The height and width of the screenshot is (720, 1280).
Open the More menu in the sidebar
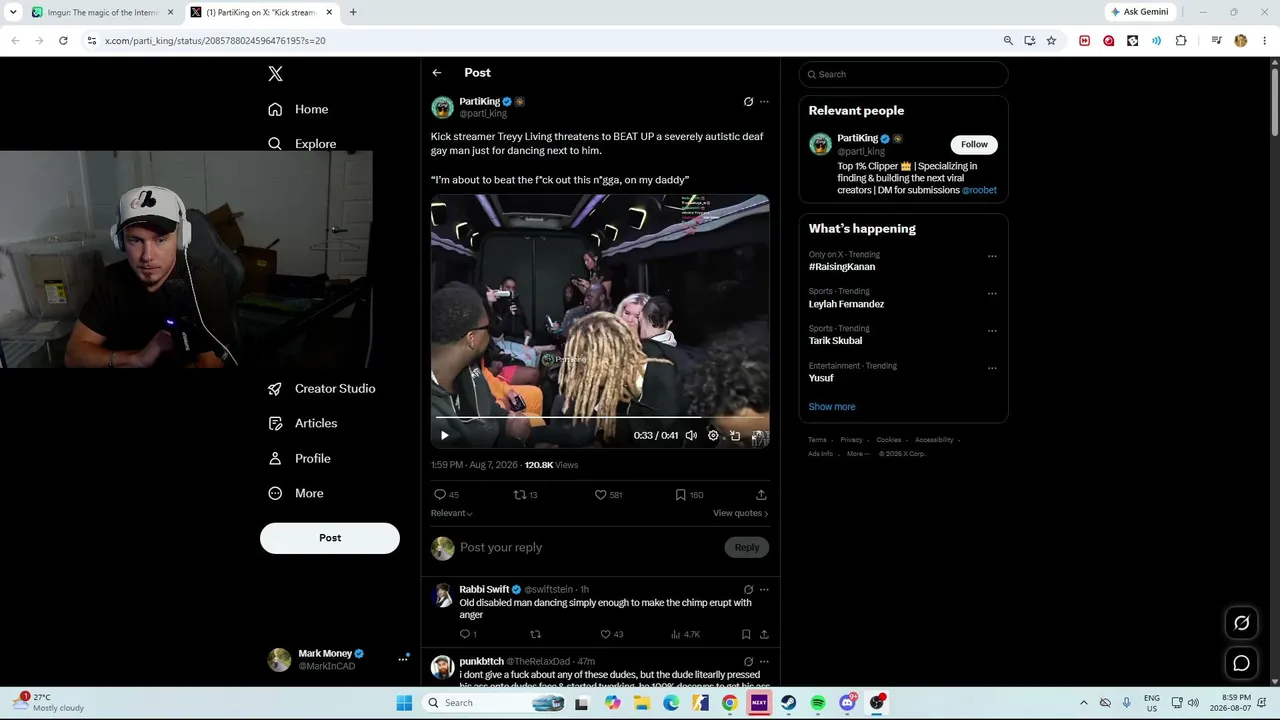coord(295,494)
